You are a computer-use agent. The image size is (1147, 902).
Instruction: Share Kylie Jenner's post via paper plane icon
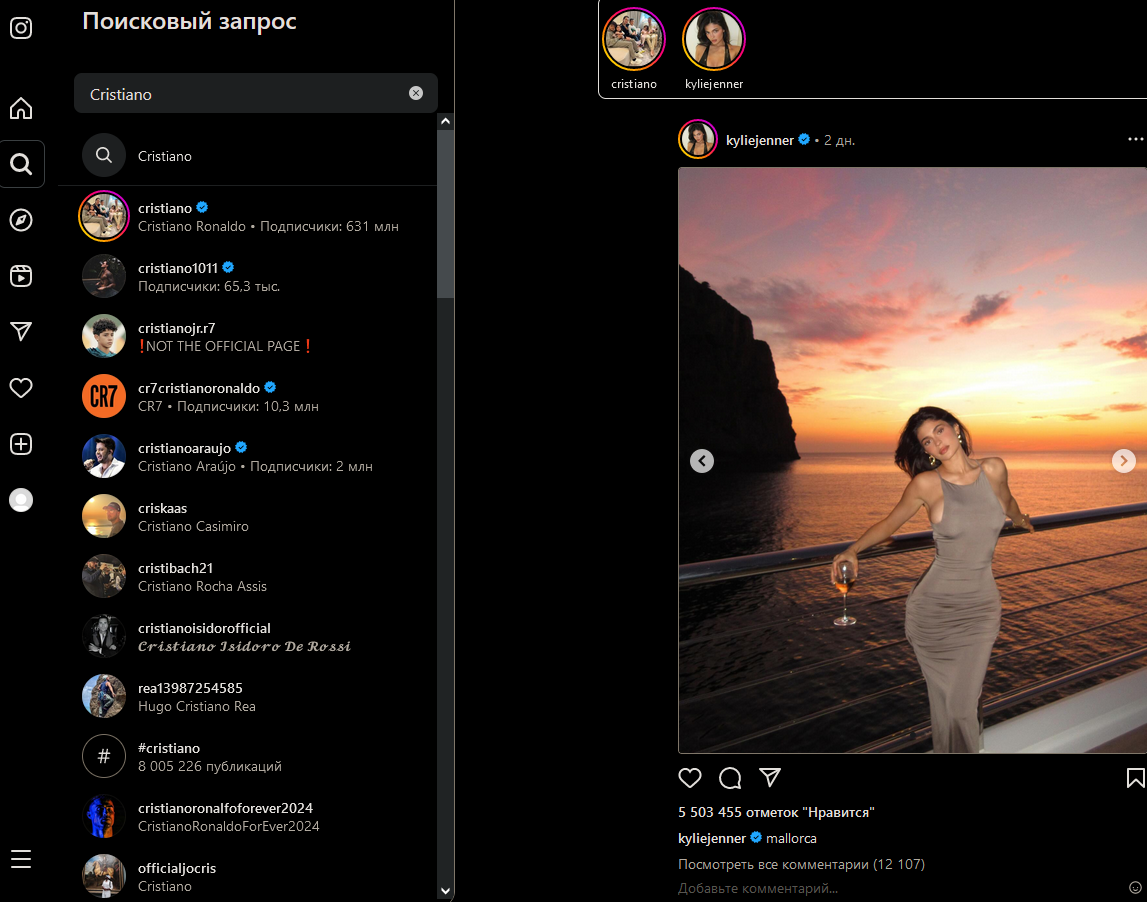769,778
